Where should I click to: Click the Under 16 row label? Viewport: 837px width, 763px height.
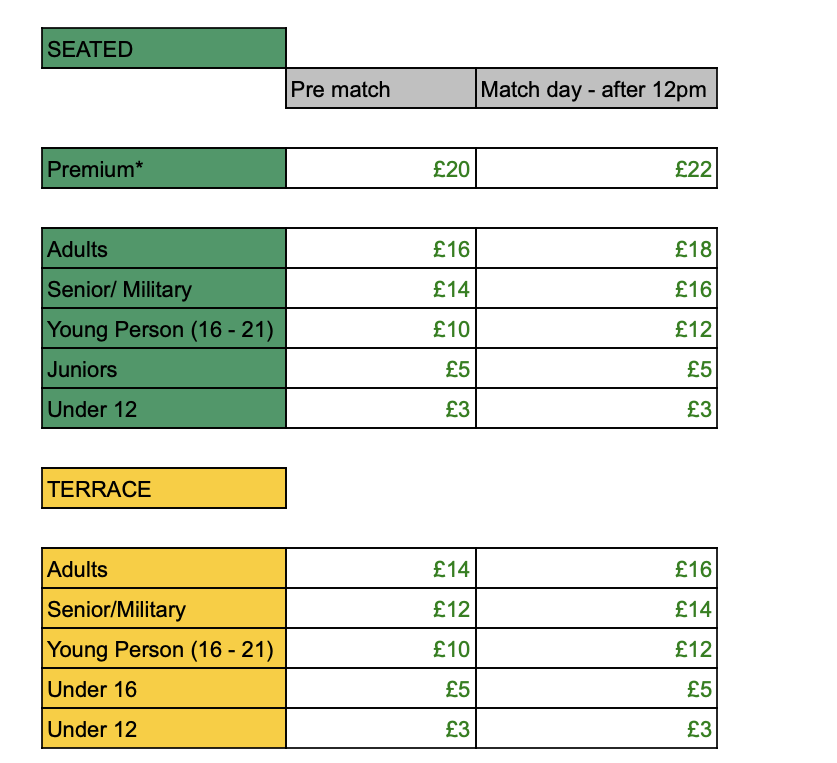point(164,689)
